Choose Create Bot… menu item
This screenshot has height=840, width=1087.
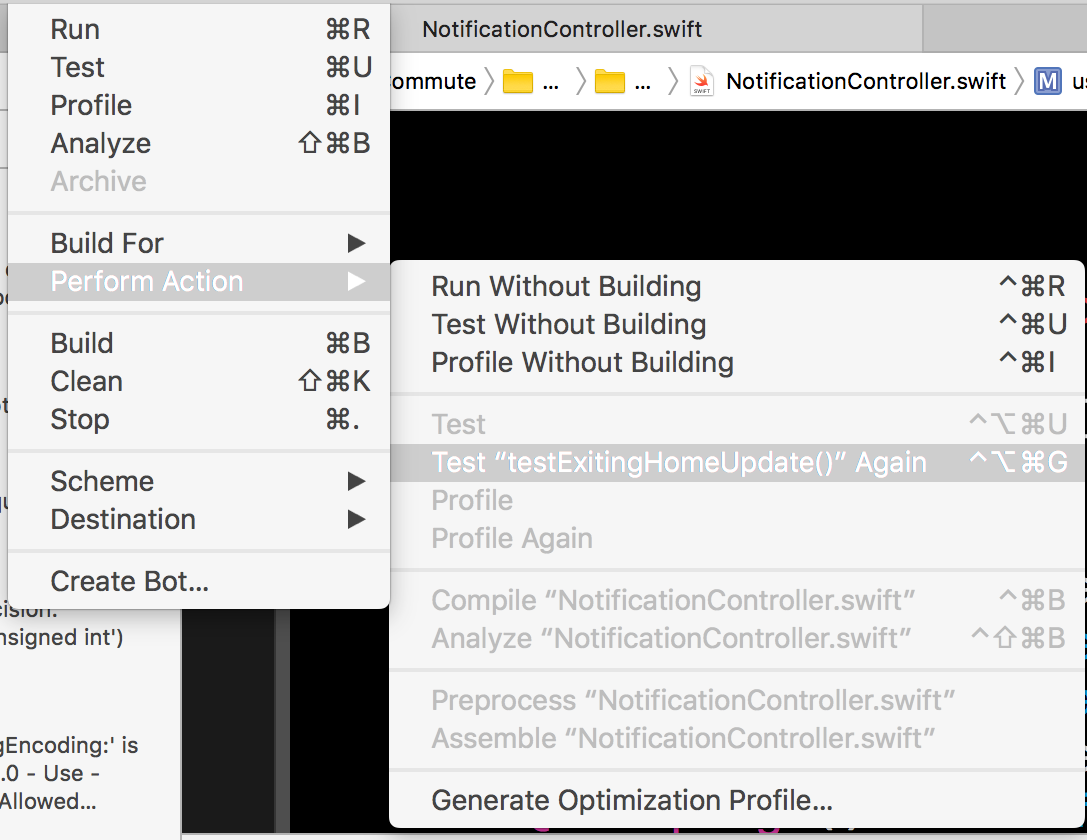(x=199, y=581)
